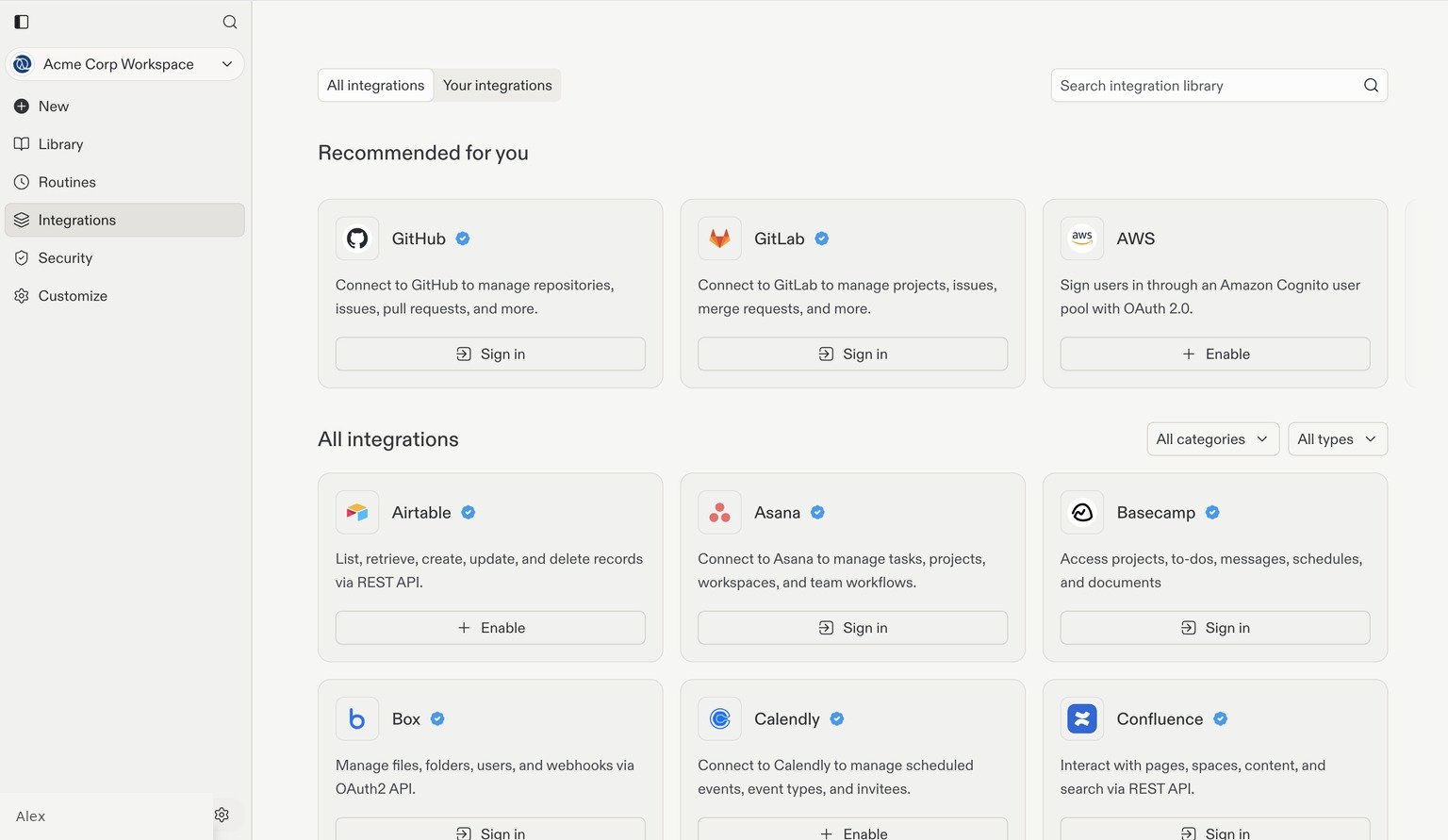Click GitLab's verified badge
1448x840 pixels.
(822, 239)
